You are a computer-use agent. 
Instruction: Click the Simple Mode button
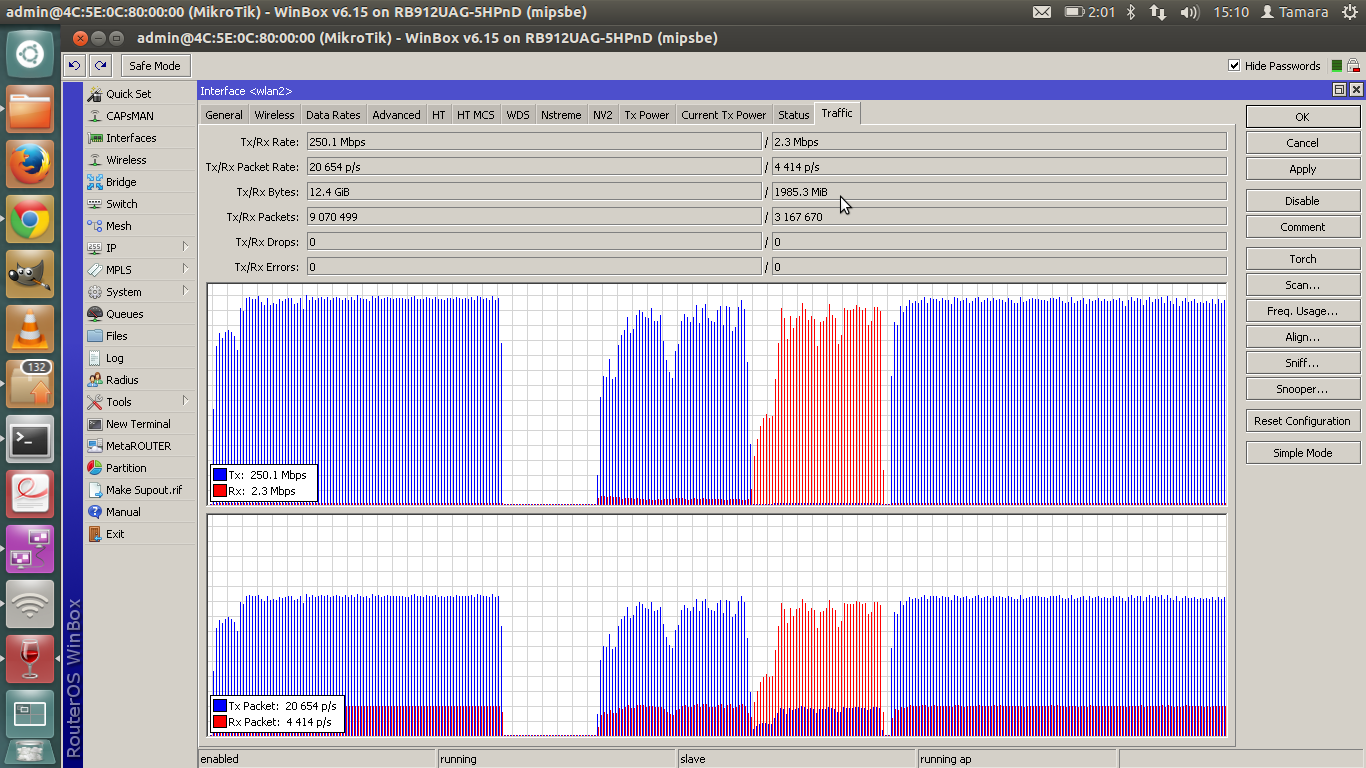(x=1302, y=453)
